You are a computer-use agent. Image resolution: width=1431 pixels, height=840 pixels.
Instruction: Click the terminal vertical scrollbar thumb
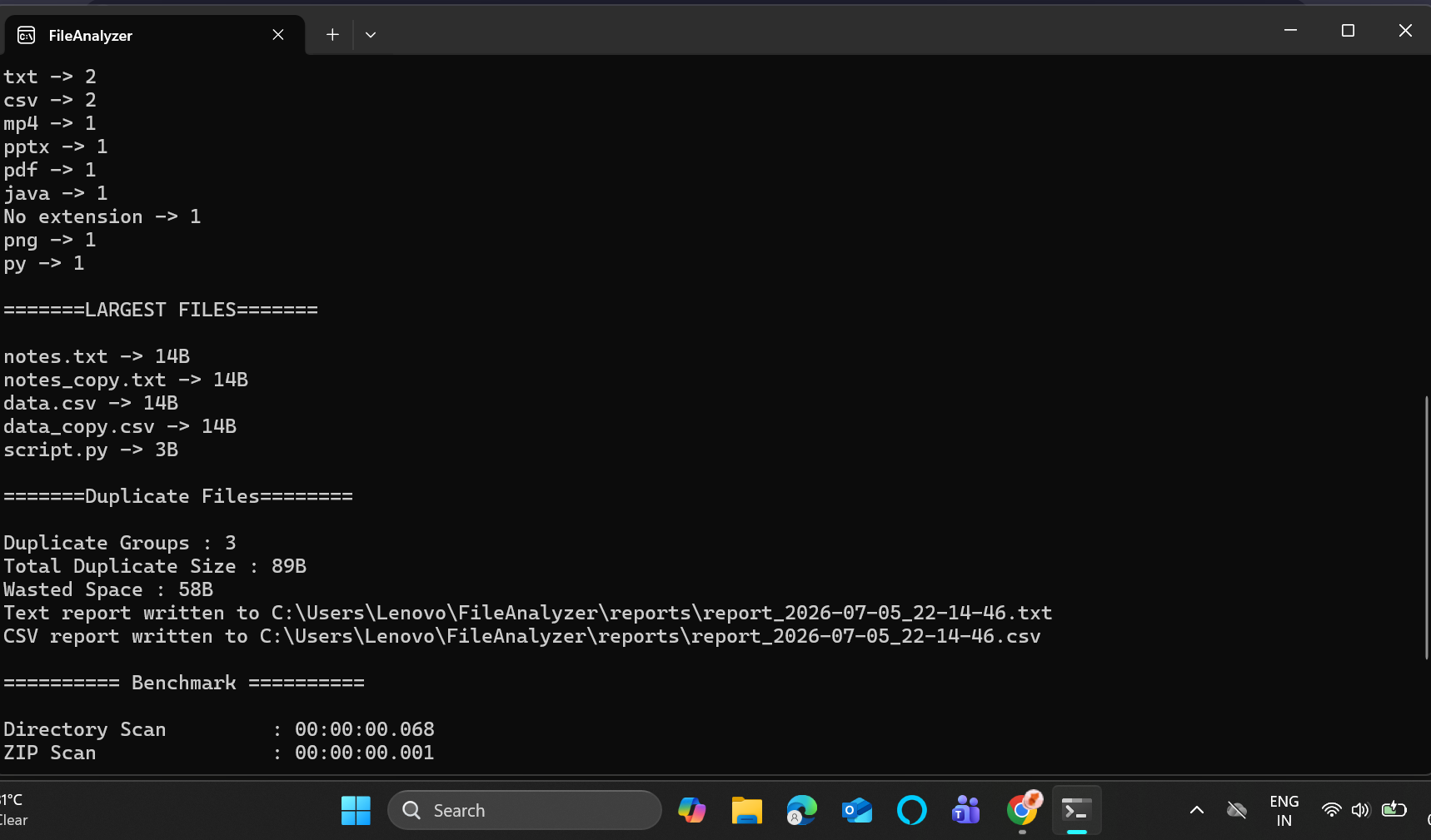[x=1426, y=528]
